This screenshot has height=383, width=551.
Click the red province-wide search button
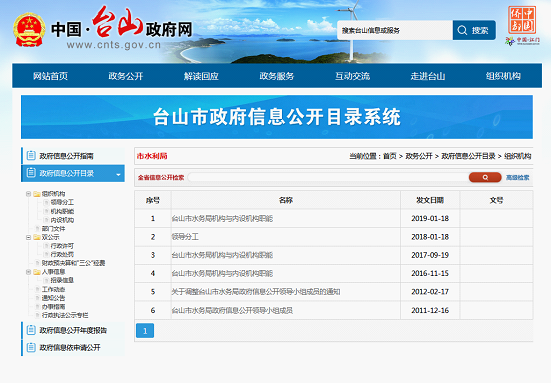coord(485,177)
